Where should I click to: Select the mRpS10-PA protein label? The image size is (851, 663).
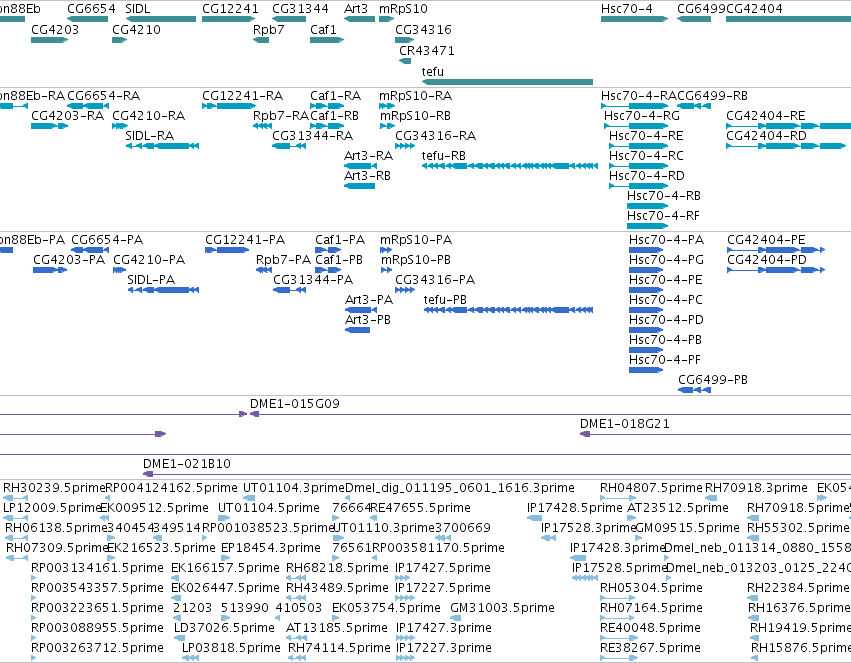click(x=416, y=240)
